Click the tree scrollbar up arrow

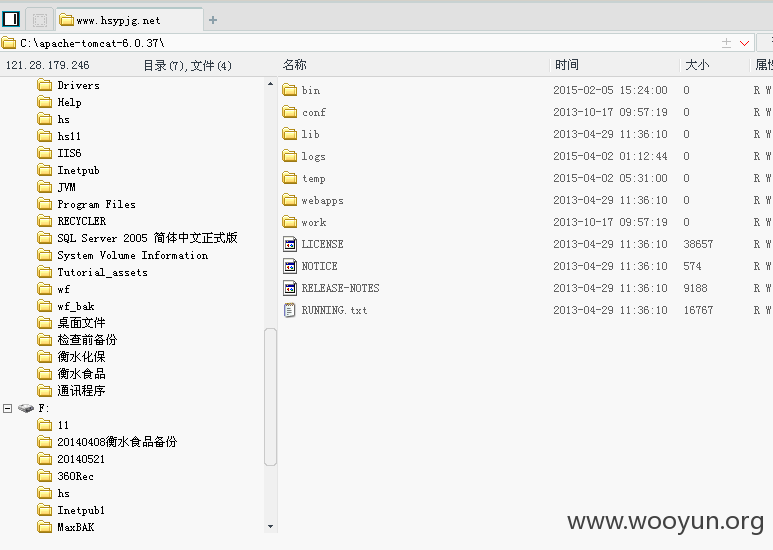pyautogui.click(x=270, y=84)
